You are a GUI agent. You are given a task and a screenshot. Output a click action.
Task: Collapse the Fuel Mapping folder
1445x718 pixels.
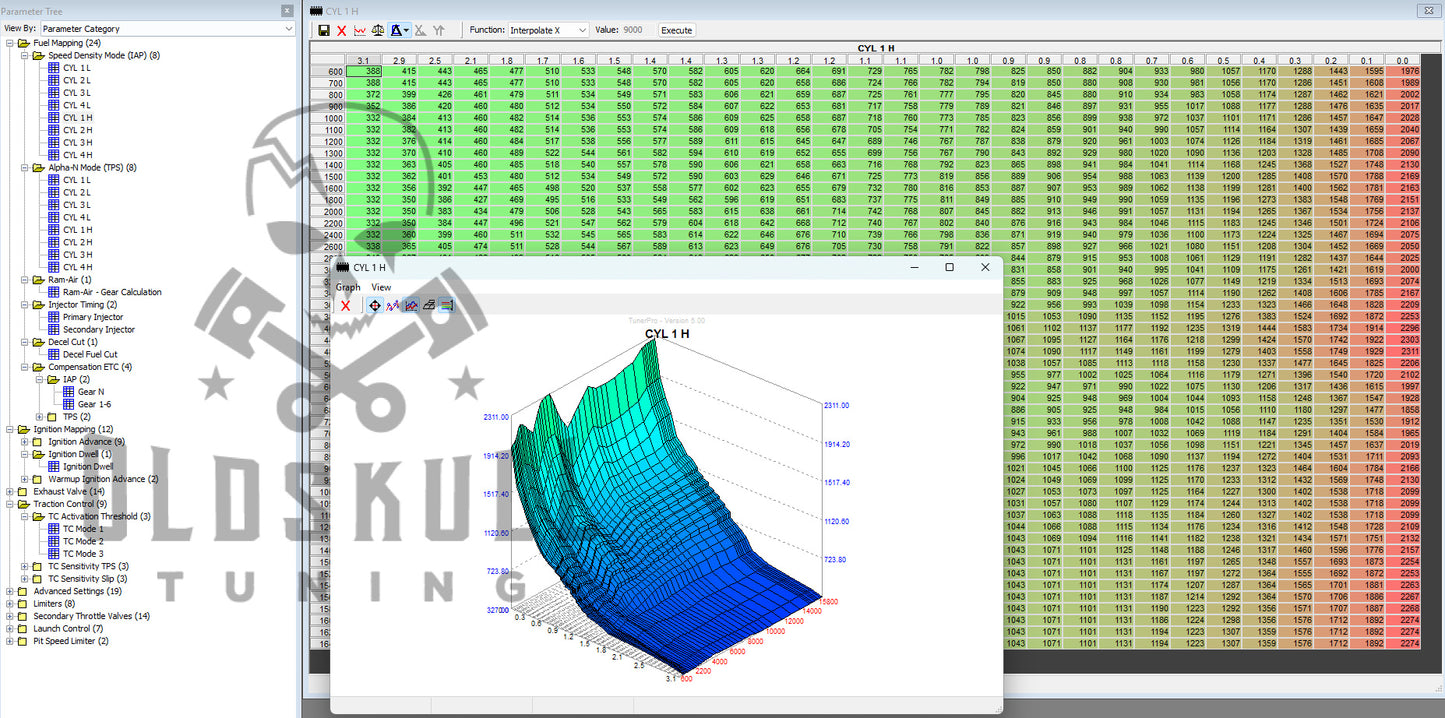click(11, 44)
